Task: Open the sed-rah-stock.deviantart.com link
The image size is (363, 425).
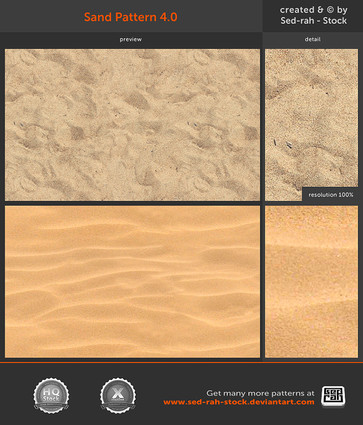Action: [x=239, y=402]
